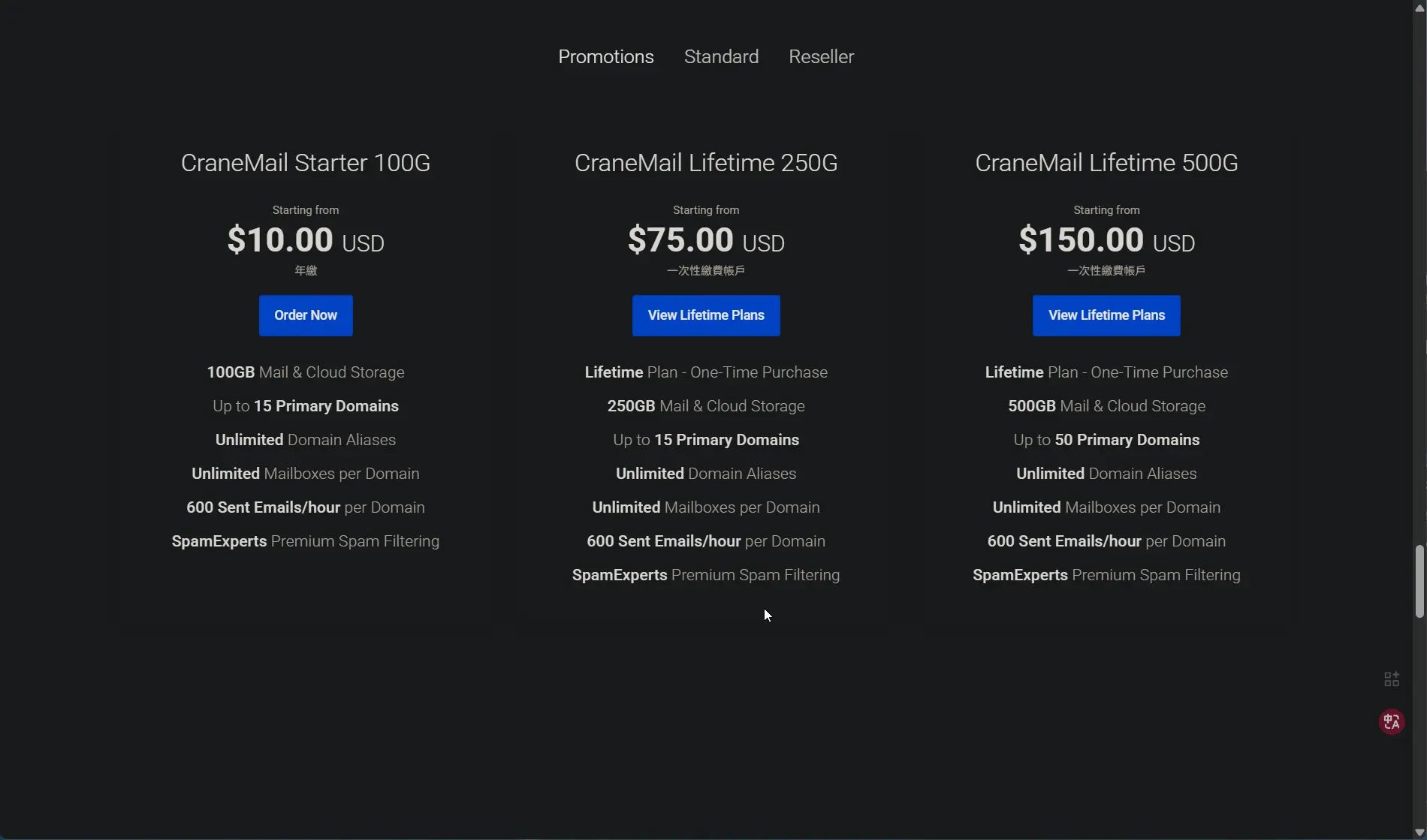Switch to the Promotions tab
This screenshot has height=840, width=1427.
pos(605,57)
